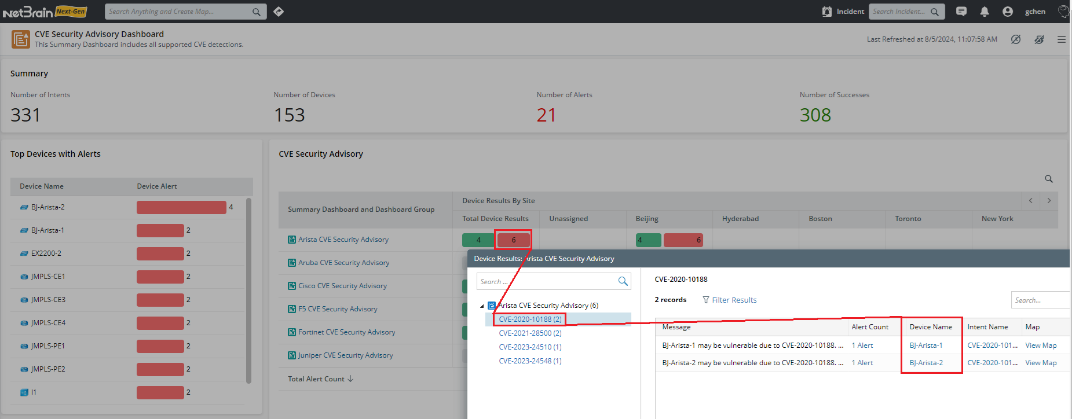1072x419 pixels.
Task: Go to next site columns page
Action: coord(1048,200)
